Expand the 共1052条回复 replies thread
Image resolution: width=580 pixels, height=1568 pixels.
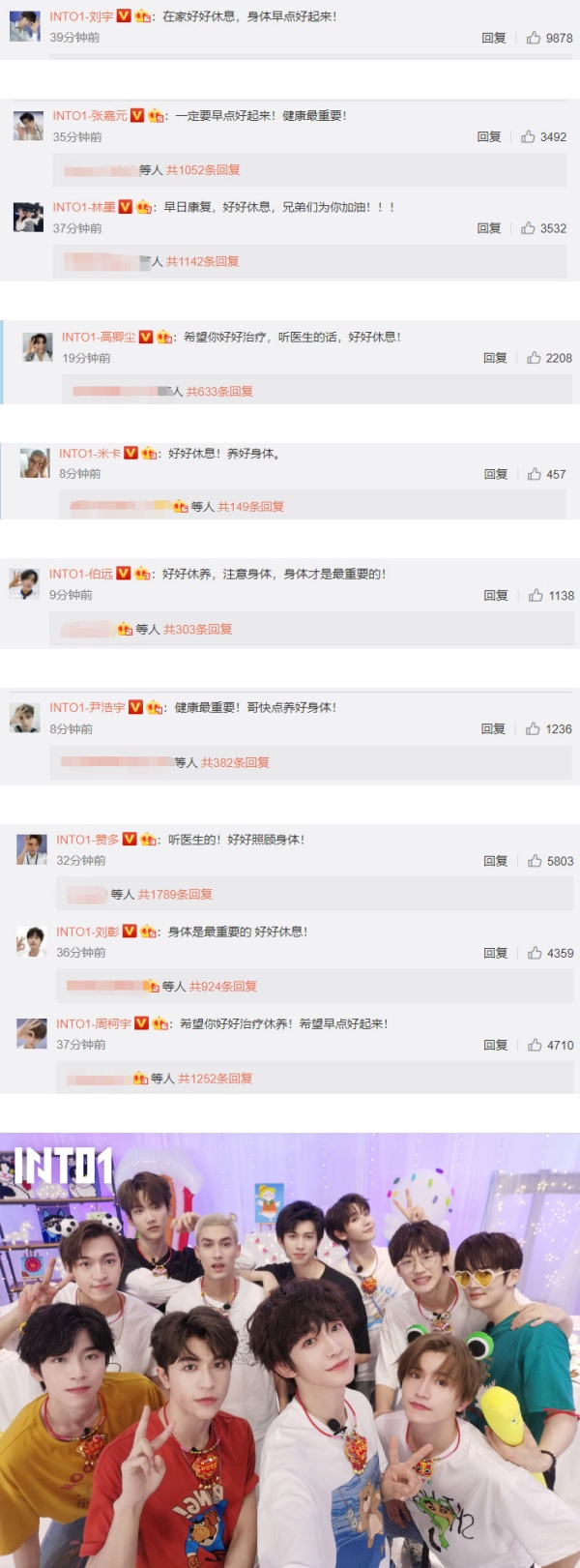coord(203,170)
